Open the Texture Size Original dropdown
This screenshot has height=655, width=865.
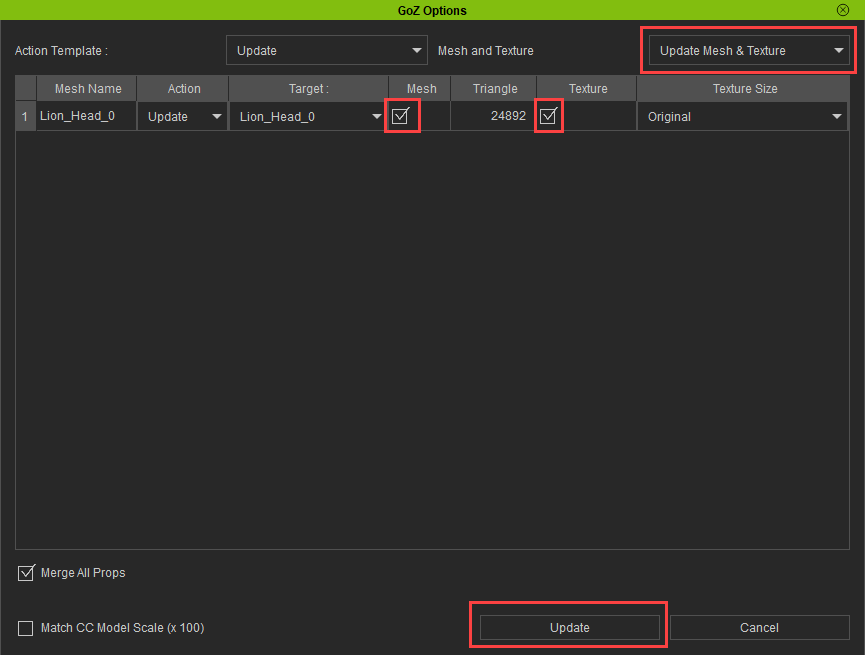click(744, 117)
